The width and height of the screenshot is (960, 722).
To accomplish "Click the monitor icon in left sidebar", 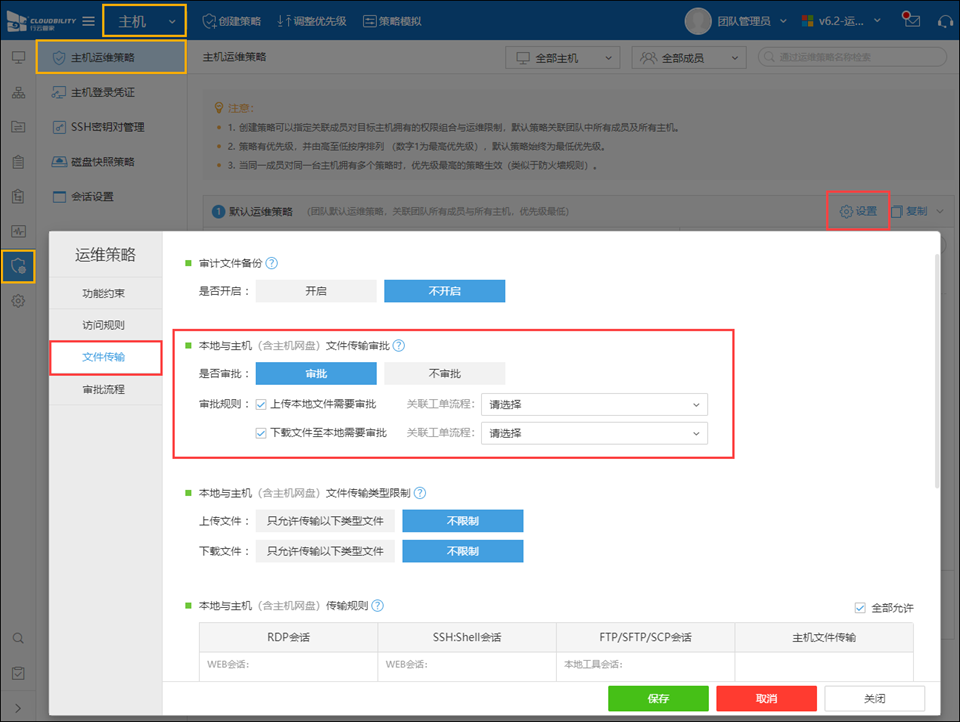I will [18, 57].
